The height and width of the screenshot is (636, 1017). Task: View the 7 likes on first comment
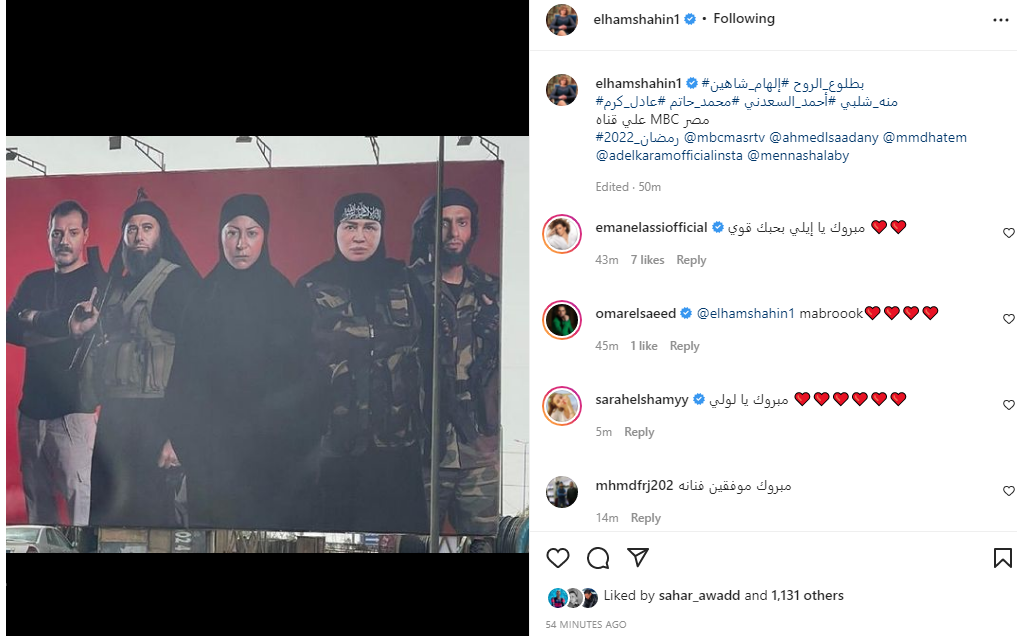tap(647, 260)
